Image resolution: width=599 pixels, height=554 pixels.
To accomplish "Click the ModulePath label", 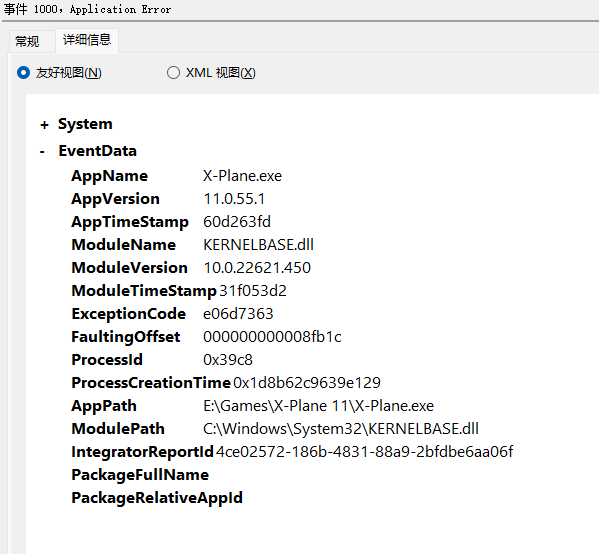I will coord(118,429).
